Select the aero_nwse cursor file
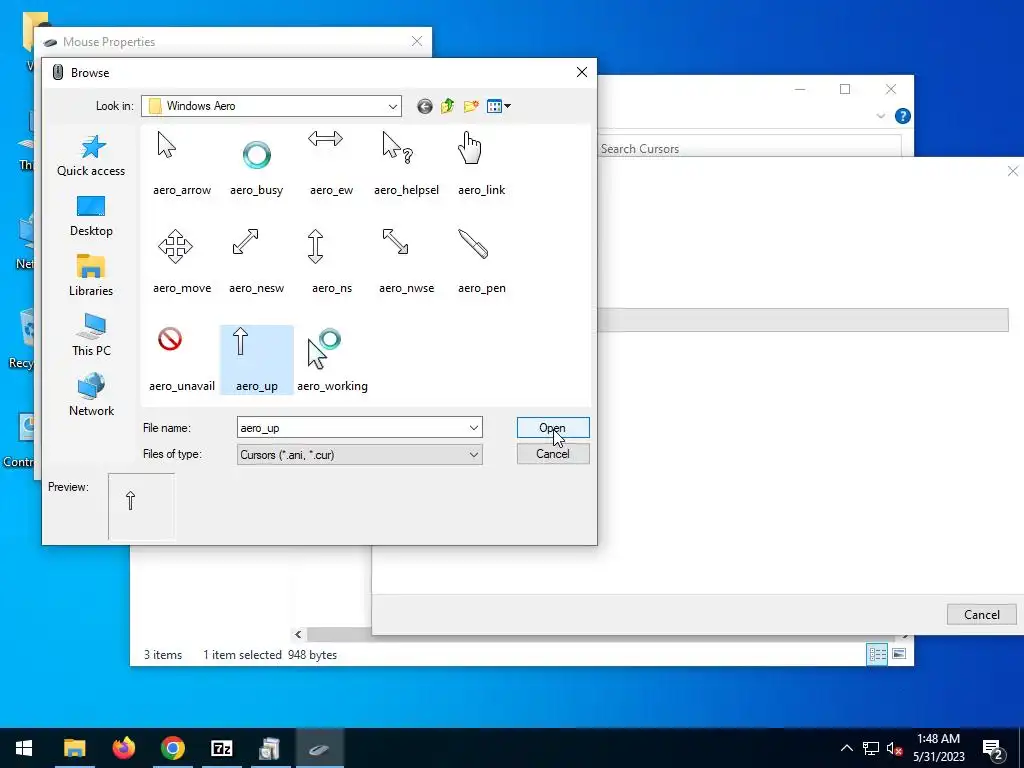This screenshot has height=768, width=1024. click(x=406, y=261)
